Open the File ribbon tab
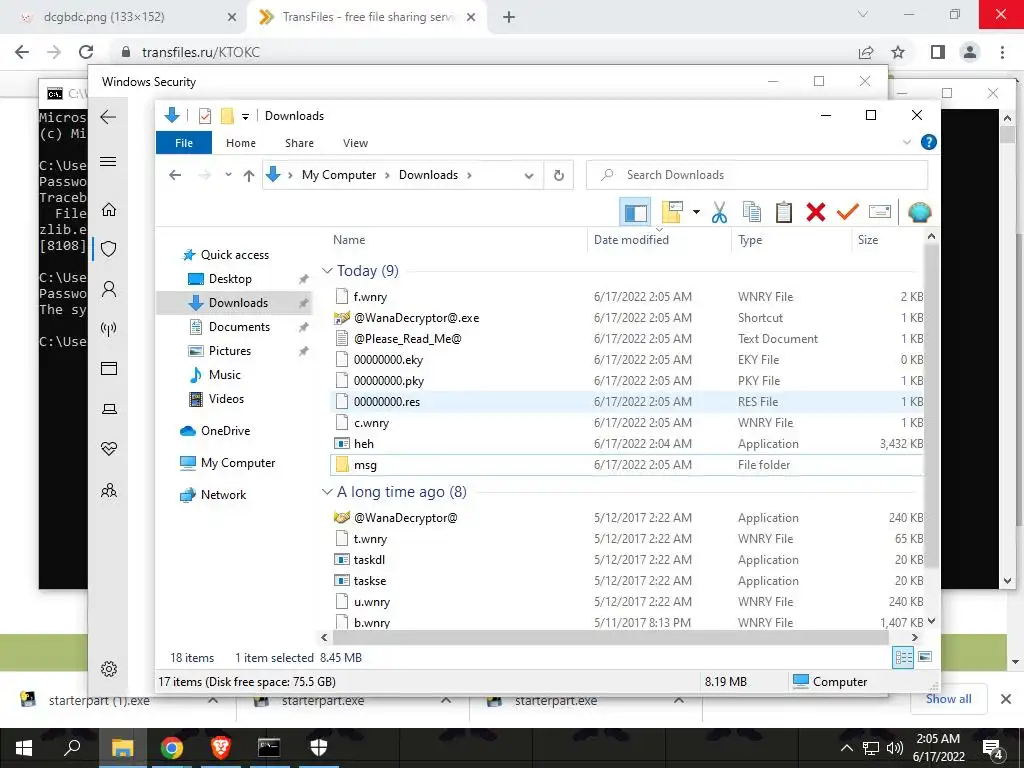This screenshot has width=1024, height=768. coord(184,143)
